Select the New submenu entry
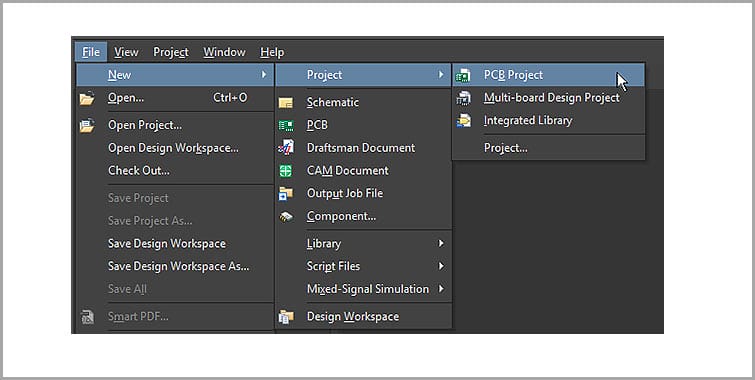Viewport: 755px width, 380px height. [x=175, y=75]
